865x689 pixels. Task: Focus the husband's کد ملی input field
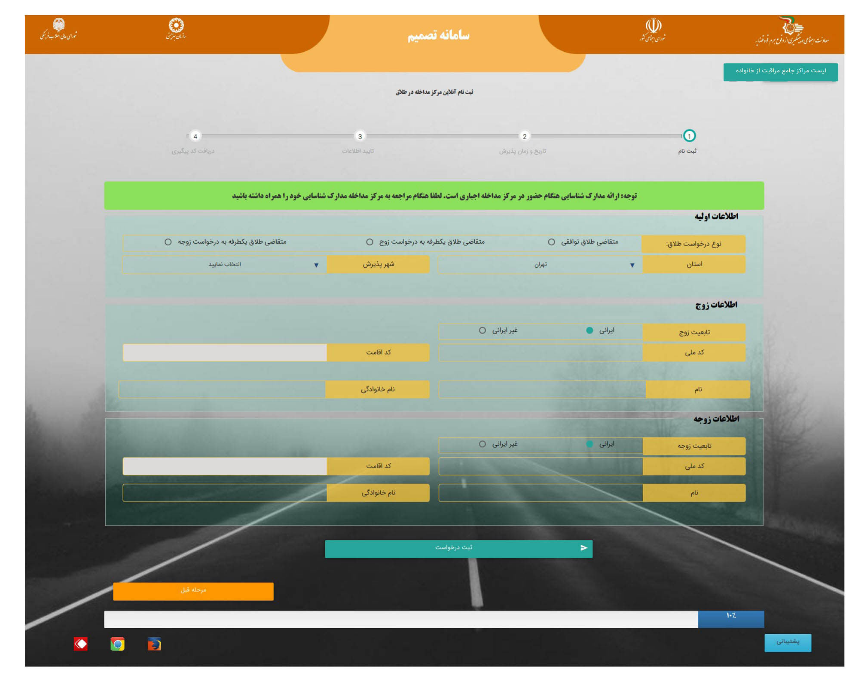pos(540,352)
